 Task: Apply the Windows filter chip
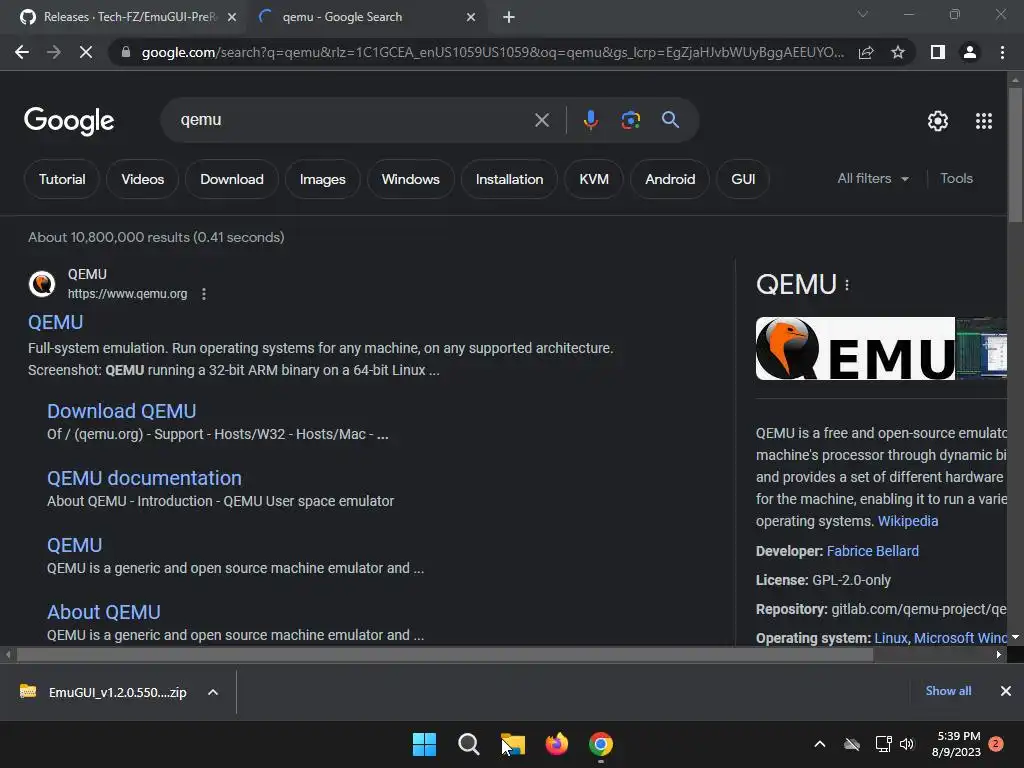[x=411, y=179]
